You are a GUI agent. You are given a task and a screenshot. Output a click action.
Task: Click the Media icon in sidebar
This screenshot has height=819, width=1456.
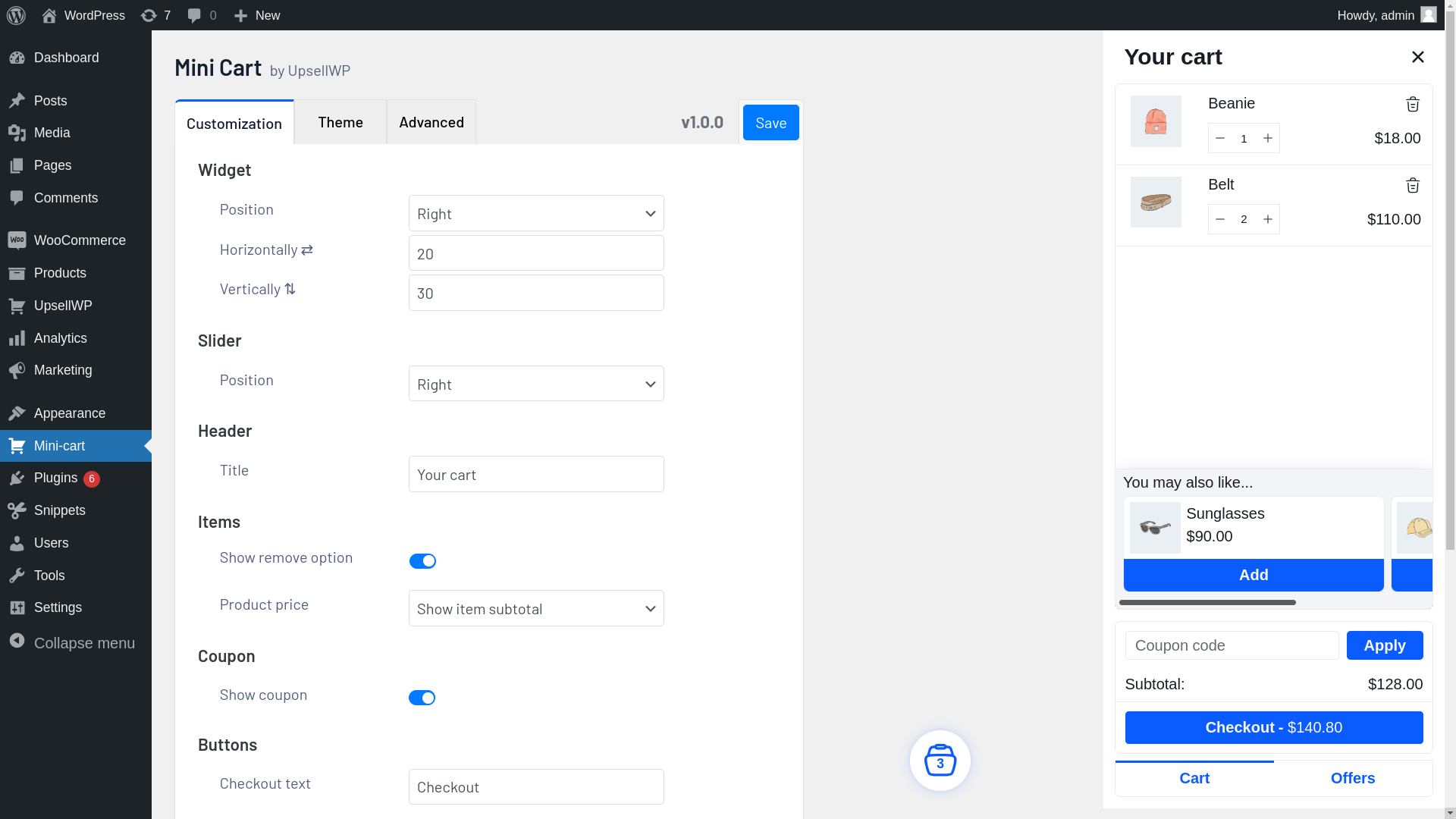17,133
